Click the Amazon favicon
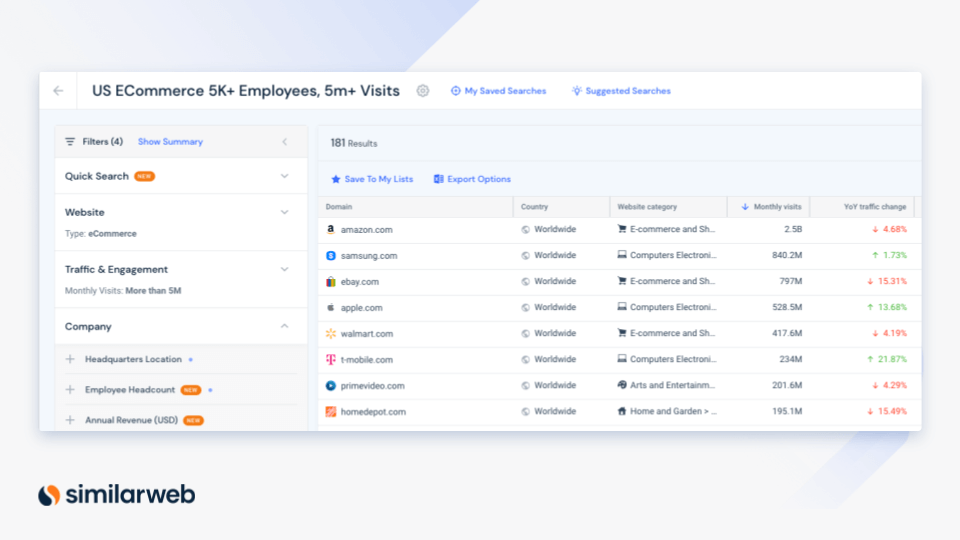This screenshot has width=960, height=540. [331, 230]
